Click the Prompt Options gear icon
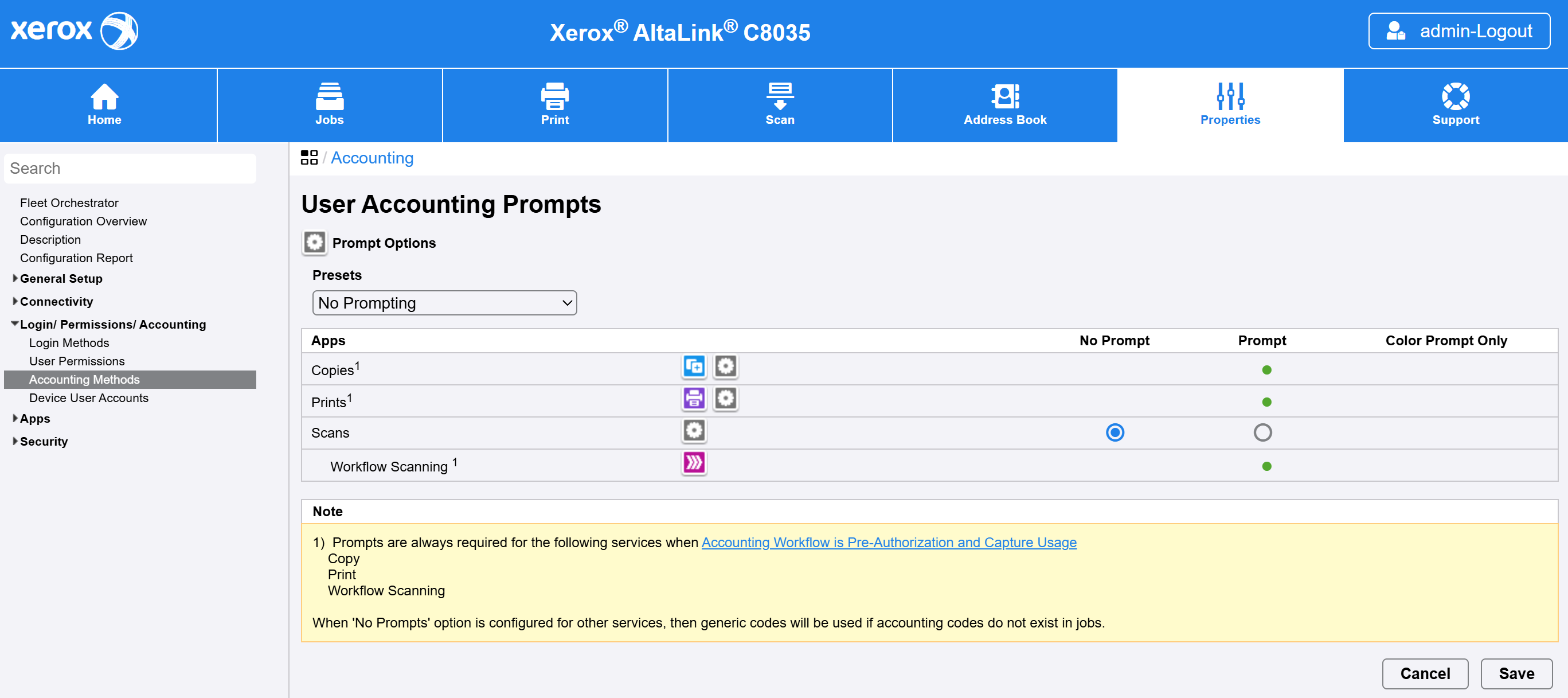The image size is (1568, 698). point(314,243)
